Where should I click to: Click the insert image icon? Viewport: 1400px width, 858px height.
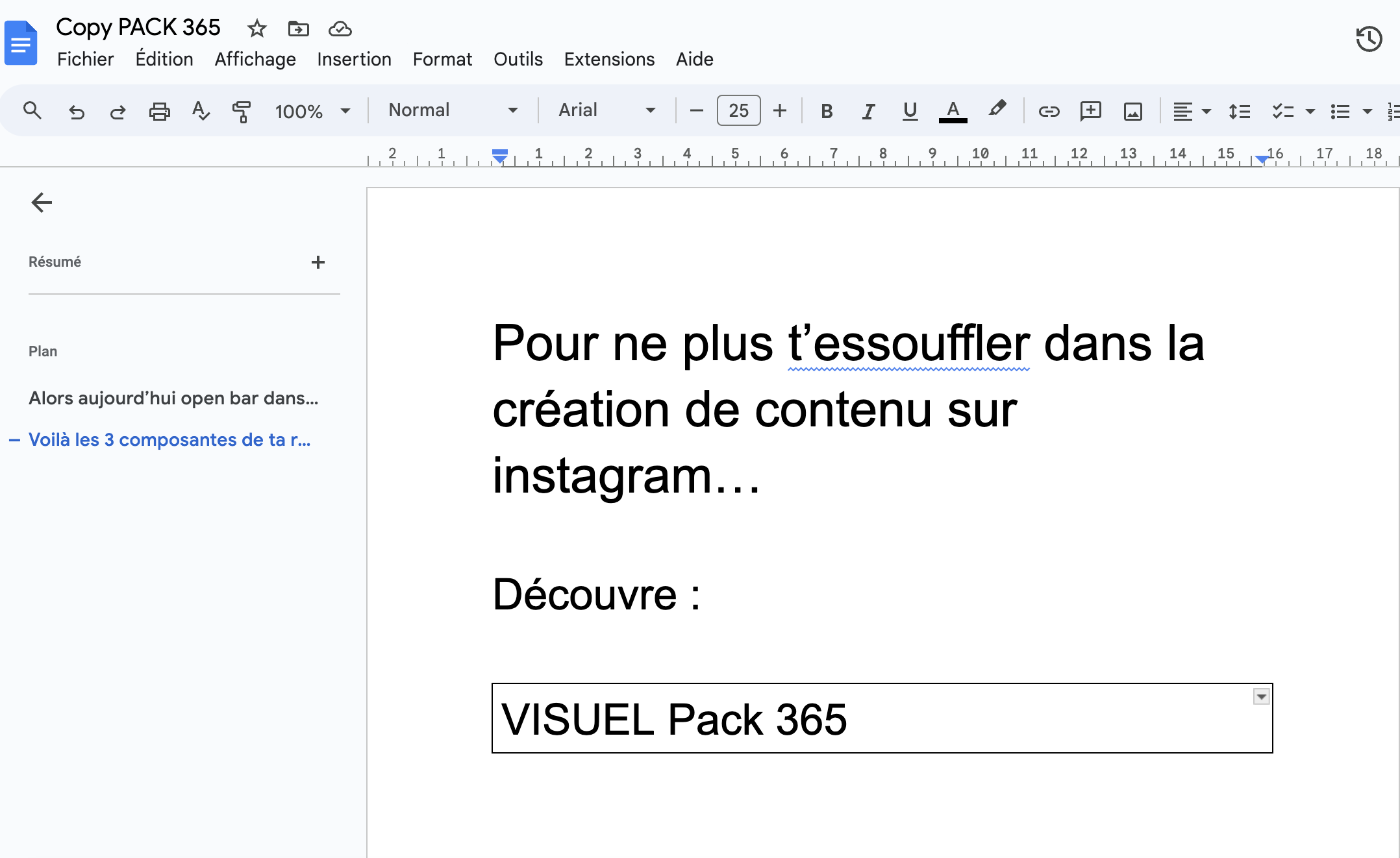[1132, 112]
